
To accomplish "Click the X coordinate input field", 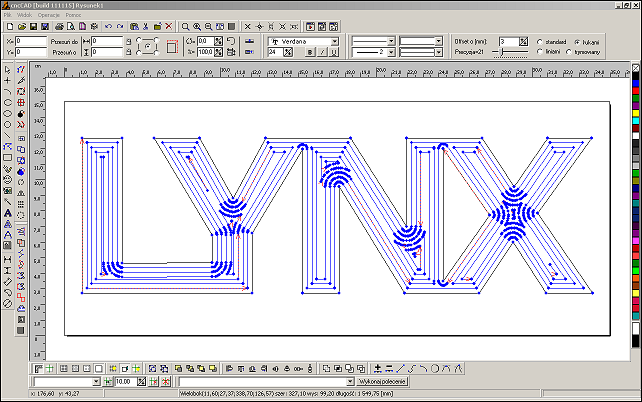I will pos(31,41).
